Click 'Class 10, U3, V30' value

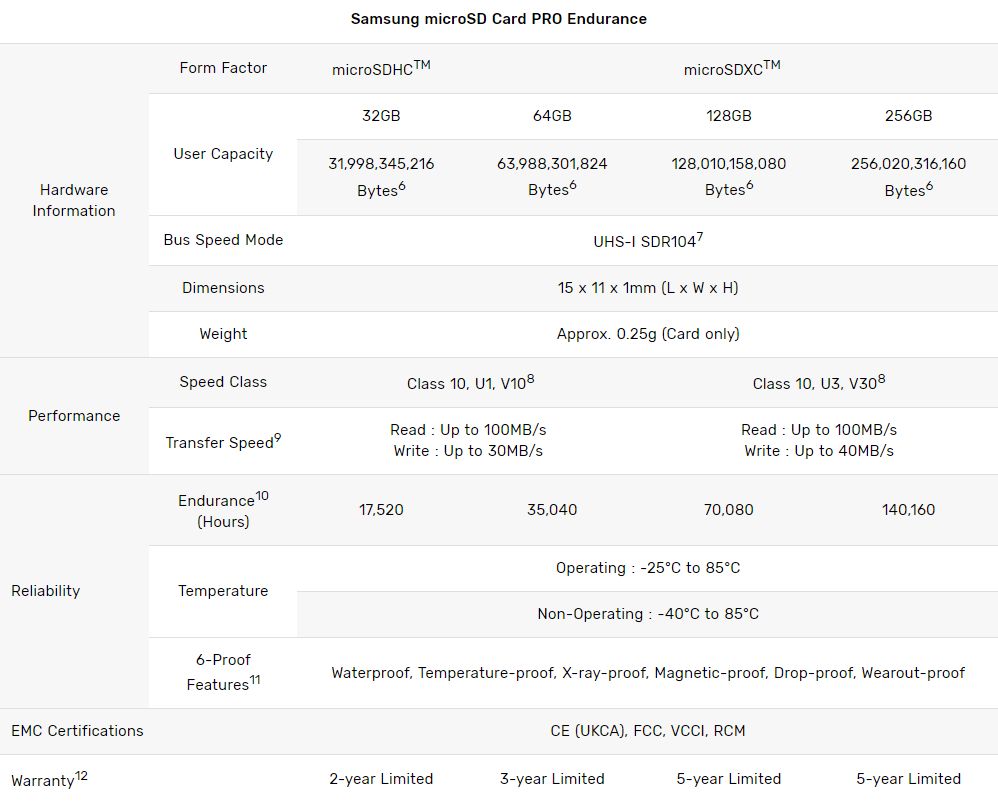click(x=819, y=382)
